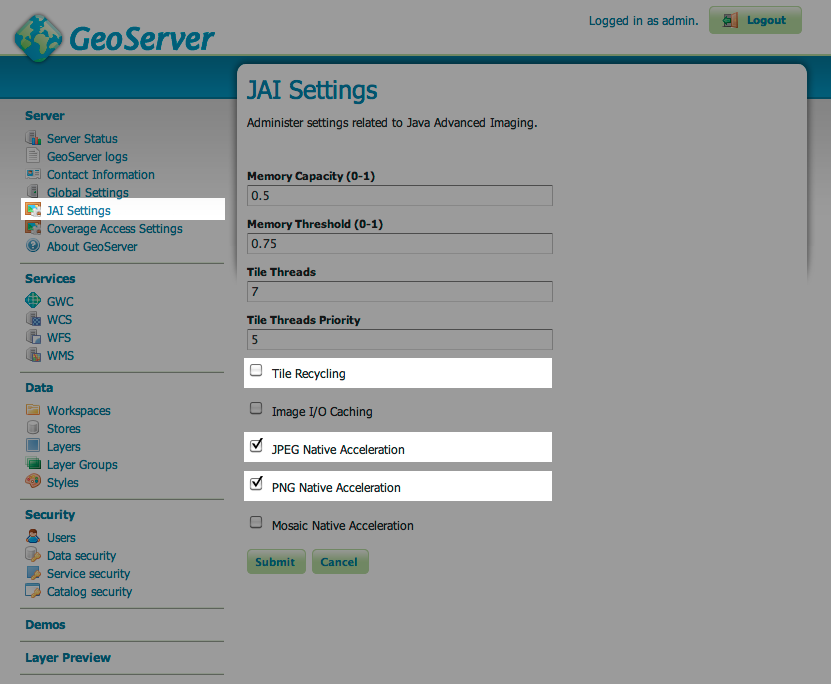
Task: Click the Contact Information card icon
Action: click(x=33, y=174)
